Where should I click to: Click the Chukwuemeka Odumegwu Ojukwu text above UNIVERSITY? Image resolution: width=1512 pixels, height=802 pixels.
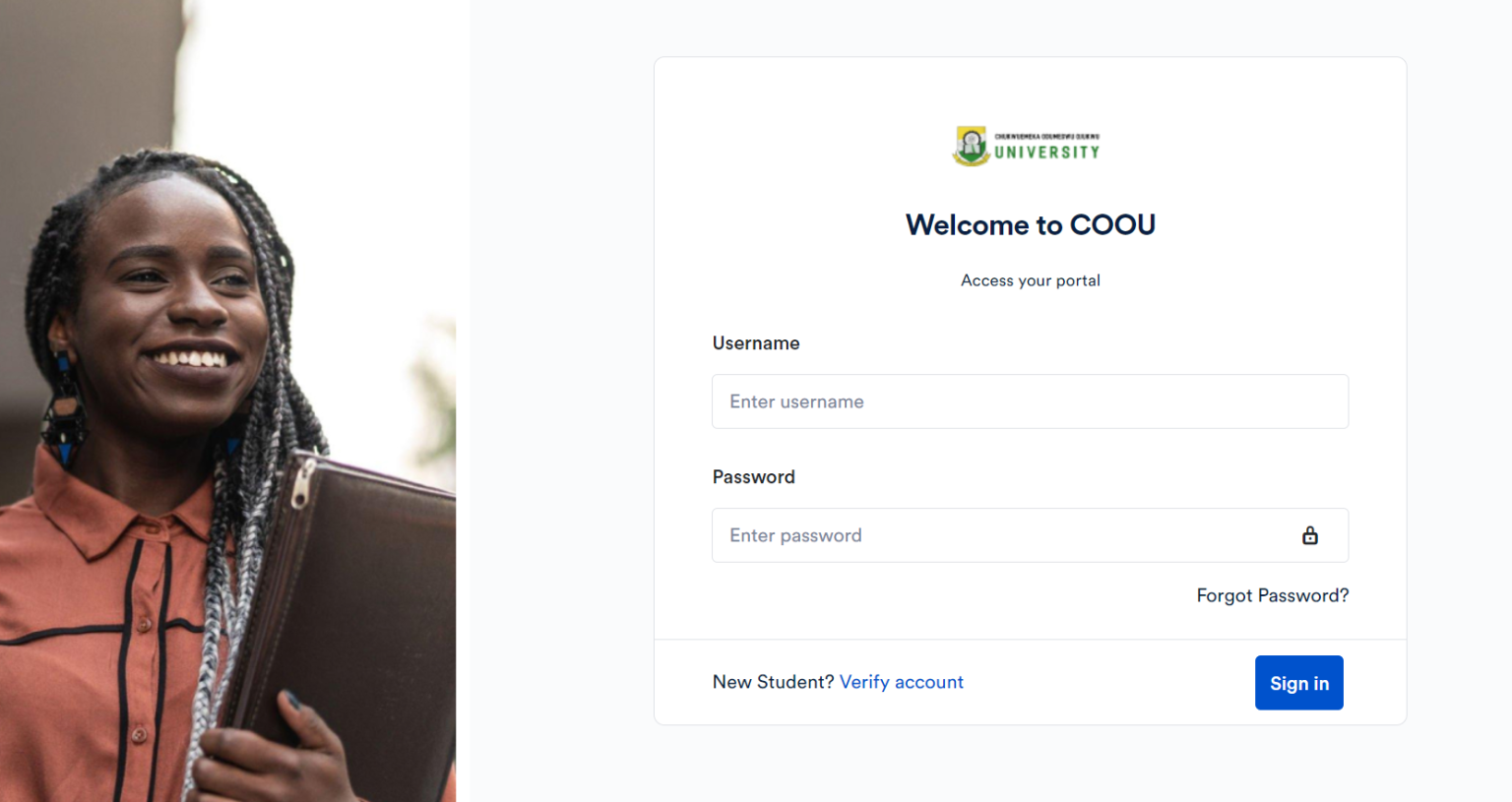point(1046,134)
